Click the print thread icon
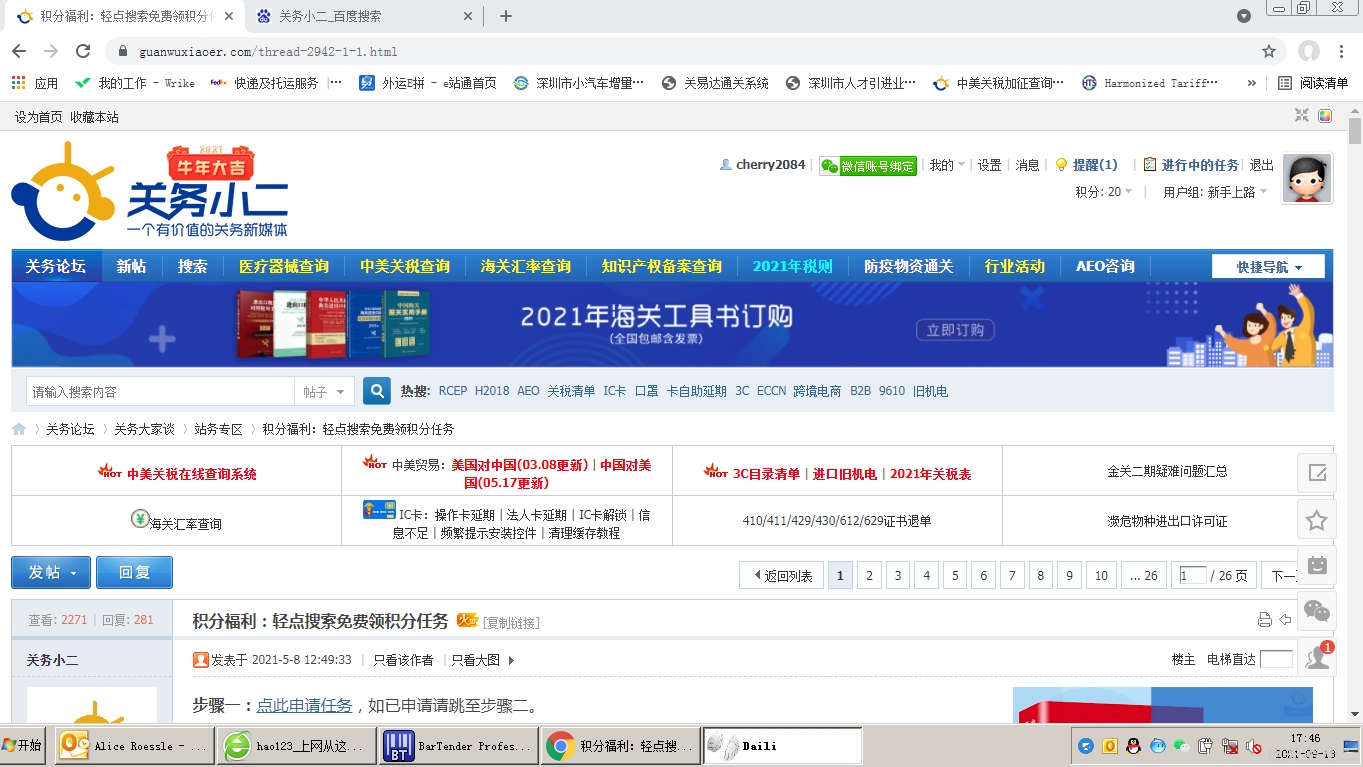Image resolution: width=1363 pixels, height=767 pixels. [1264, 620]
